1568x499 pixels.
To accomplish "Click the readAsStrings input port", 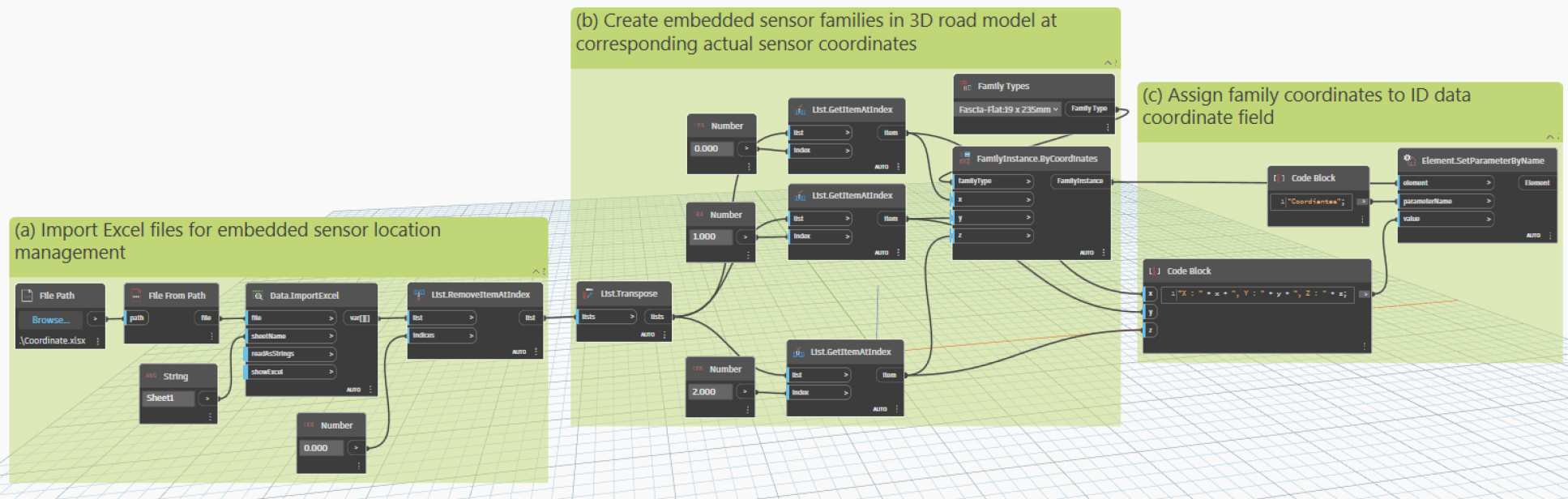I will click(291, 354).
